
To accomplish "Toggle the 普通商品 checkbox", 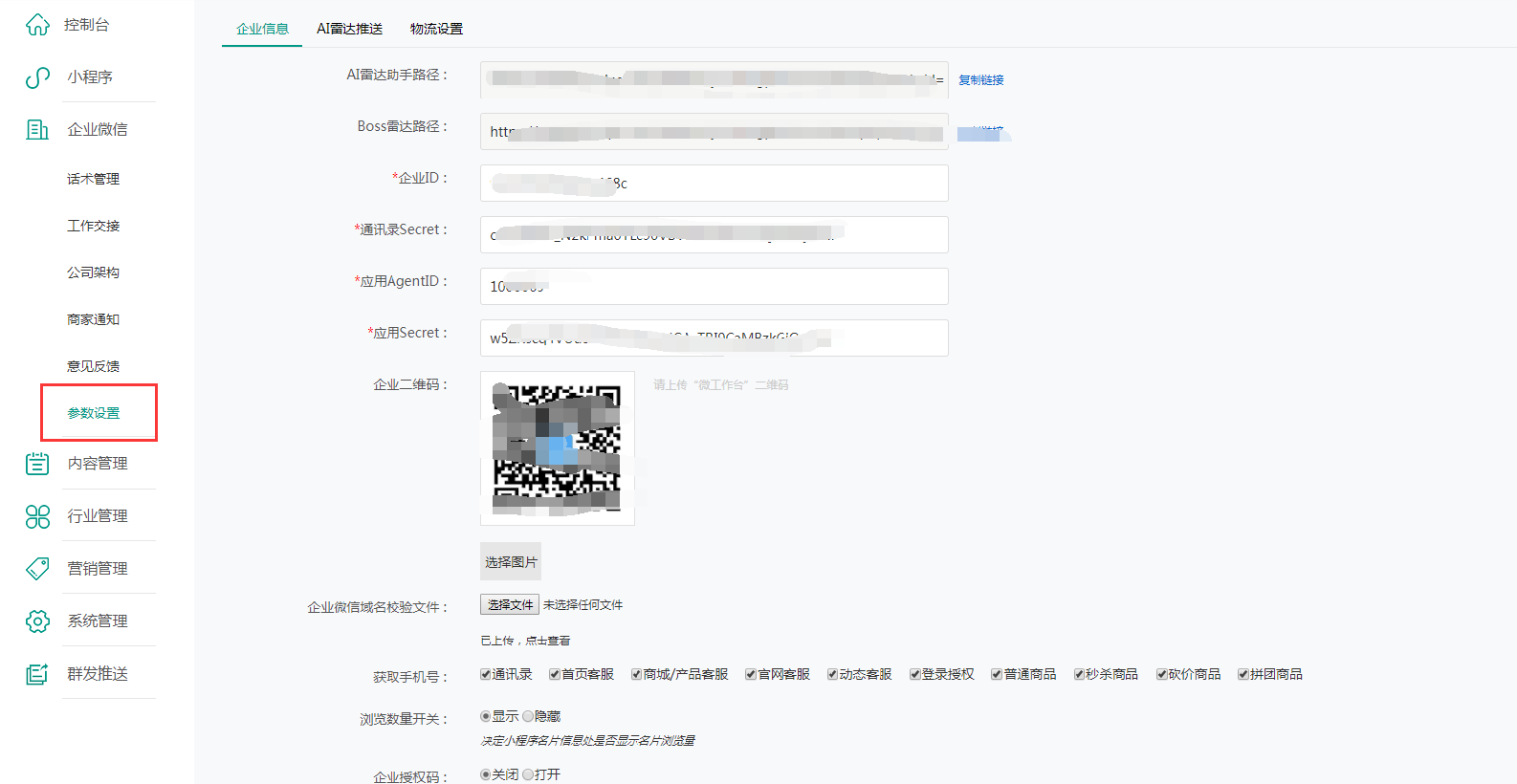I will 997,674.
